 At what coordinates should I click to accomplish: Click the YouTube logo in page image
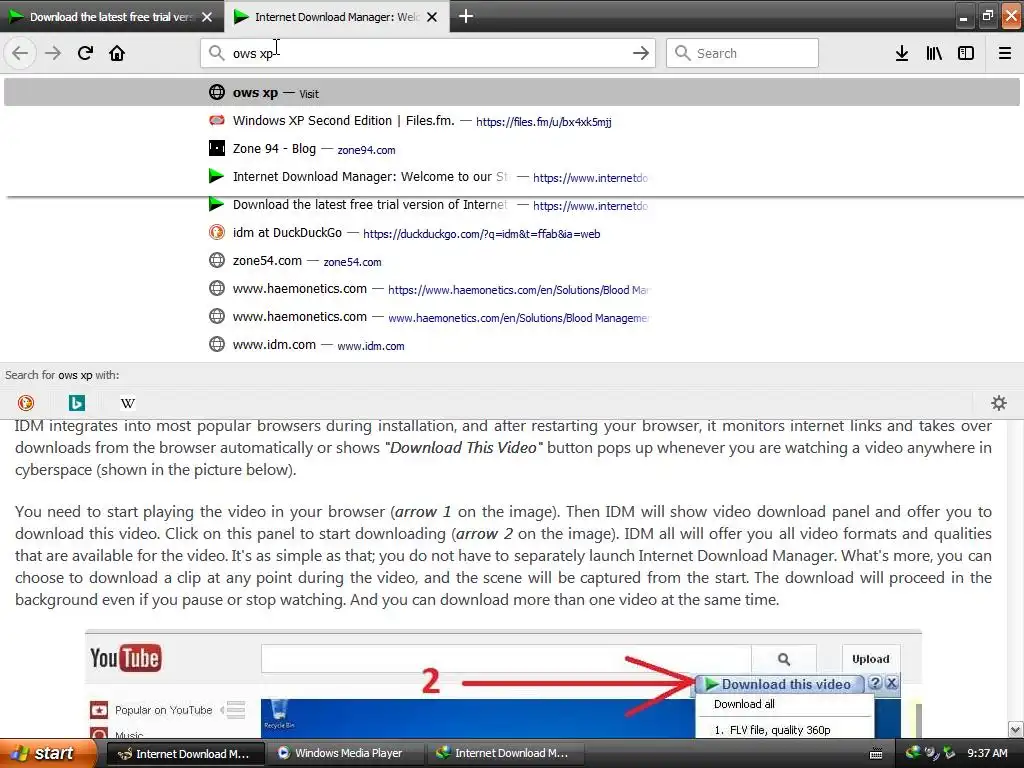click(125, 658)
